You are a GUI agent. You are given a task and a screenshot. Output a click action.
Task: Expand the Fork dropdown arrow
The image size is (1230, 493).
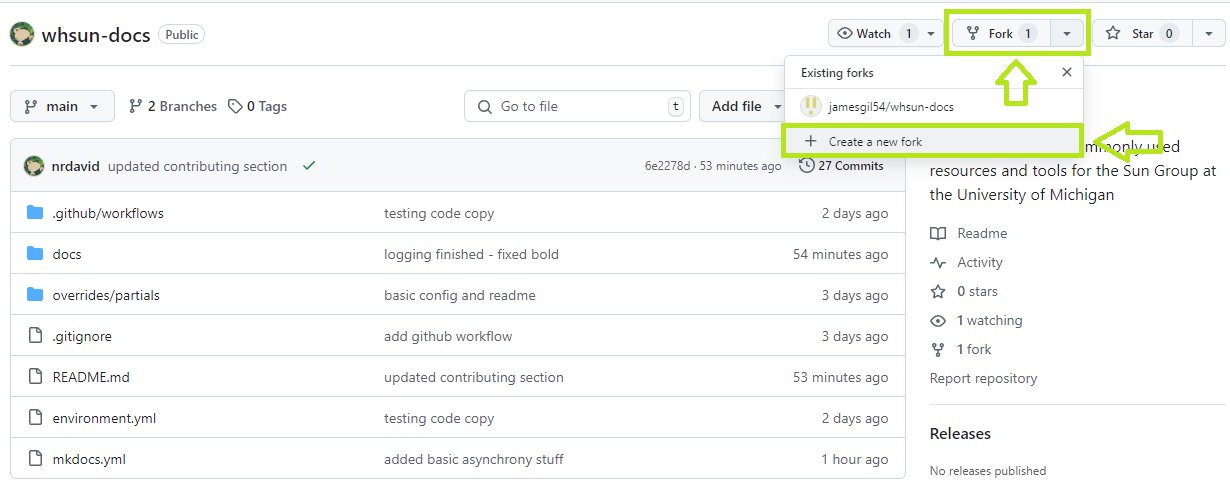[1067, 34]
